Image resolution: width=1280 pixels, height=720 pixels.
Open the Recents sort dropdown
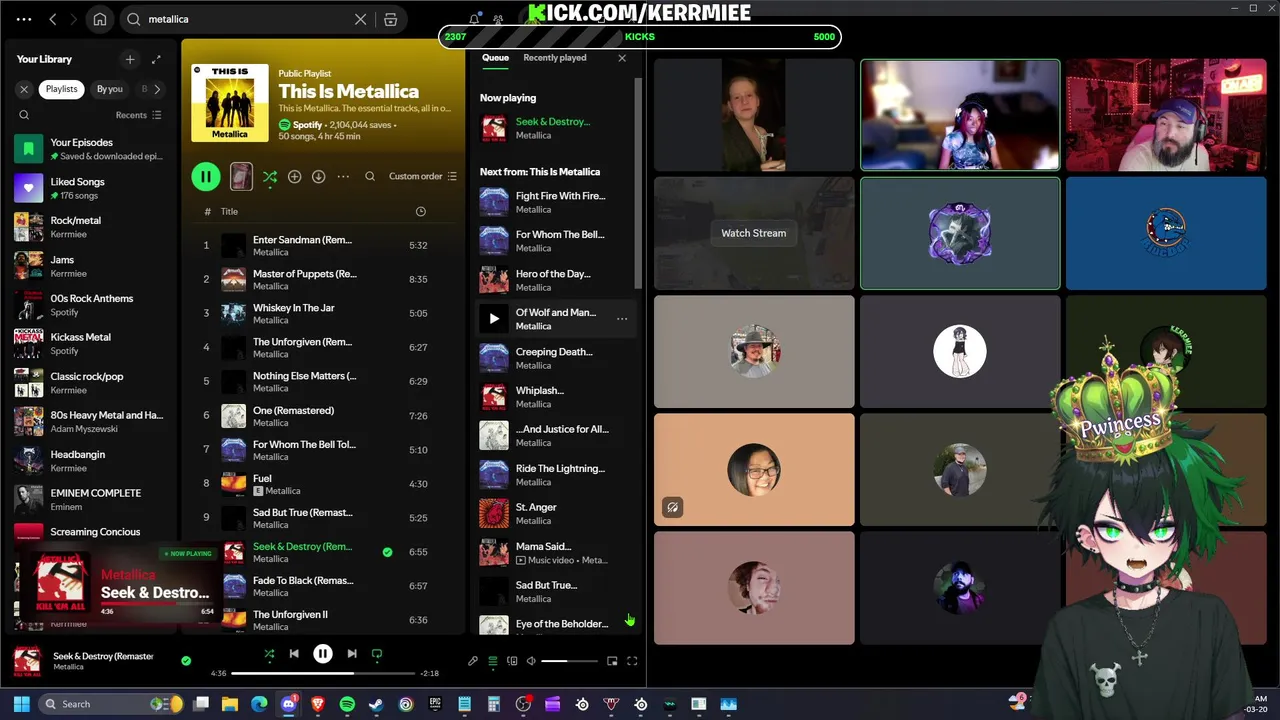pyautogui.click(x=138, y=115)
